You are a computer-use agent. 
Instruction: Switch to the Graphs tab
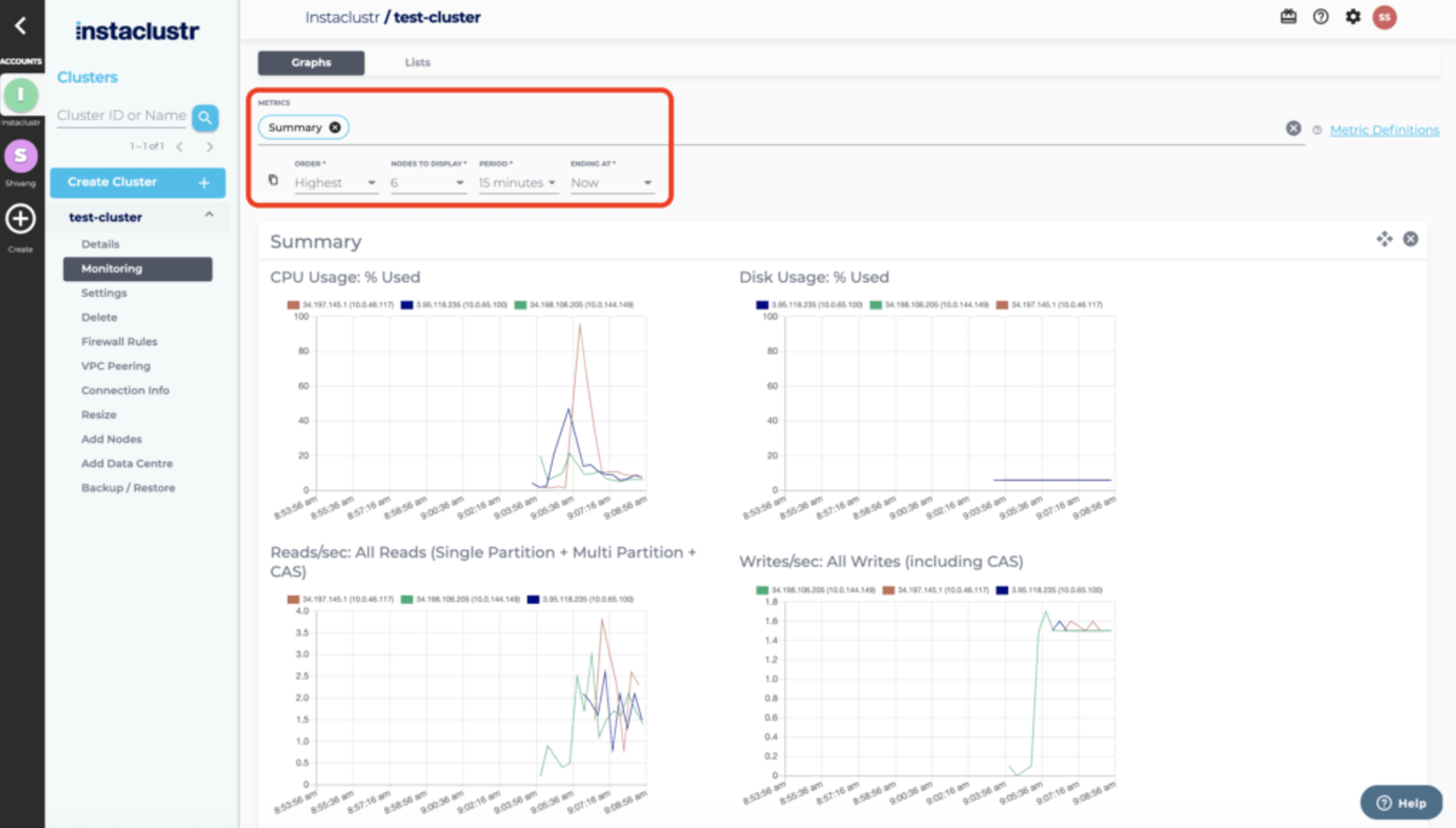(x=311, y=63)
